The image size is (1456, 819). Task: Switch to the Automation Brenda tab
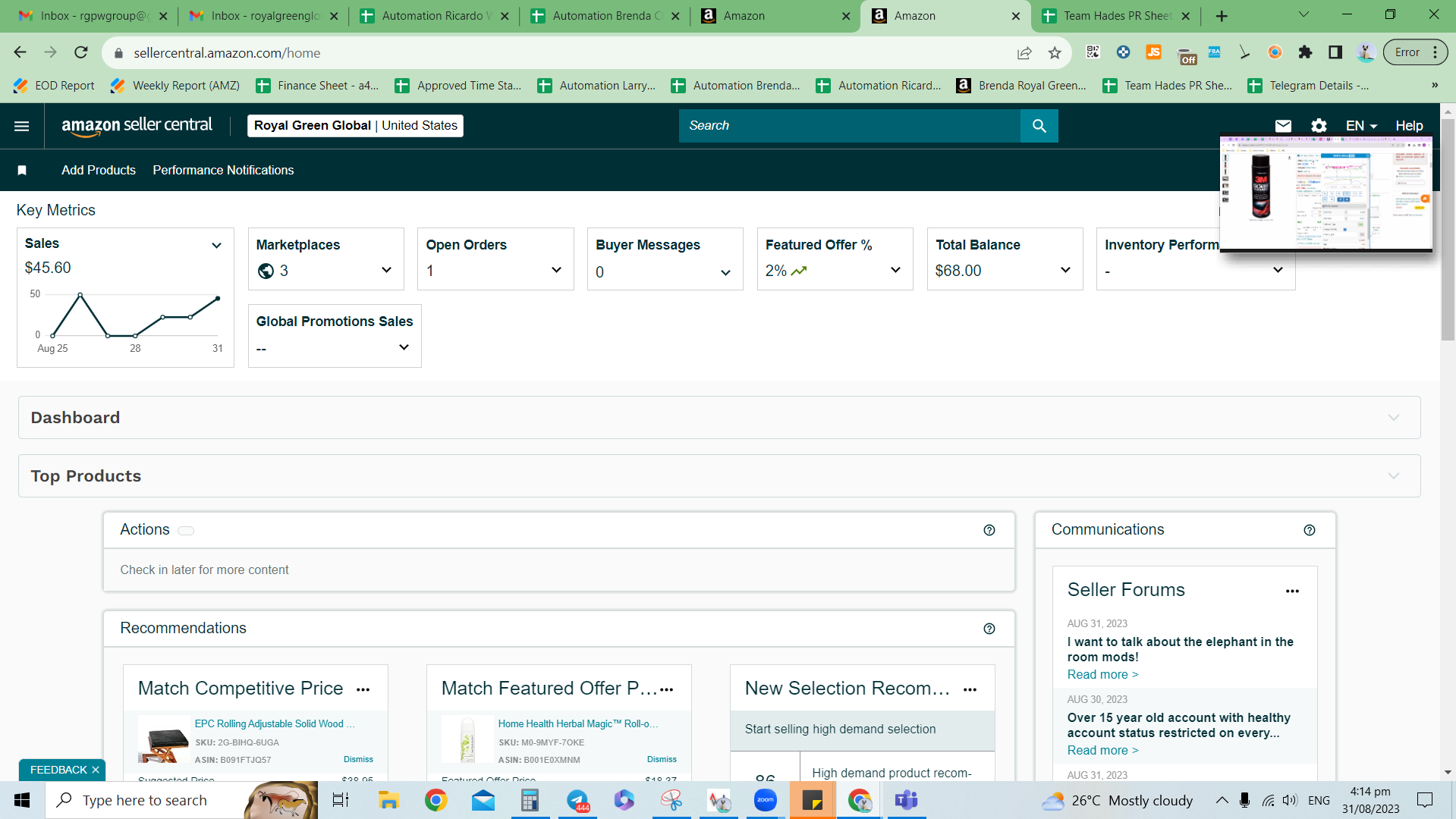pos(605,16)
